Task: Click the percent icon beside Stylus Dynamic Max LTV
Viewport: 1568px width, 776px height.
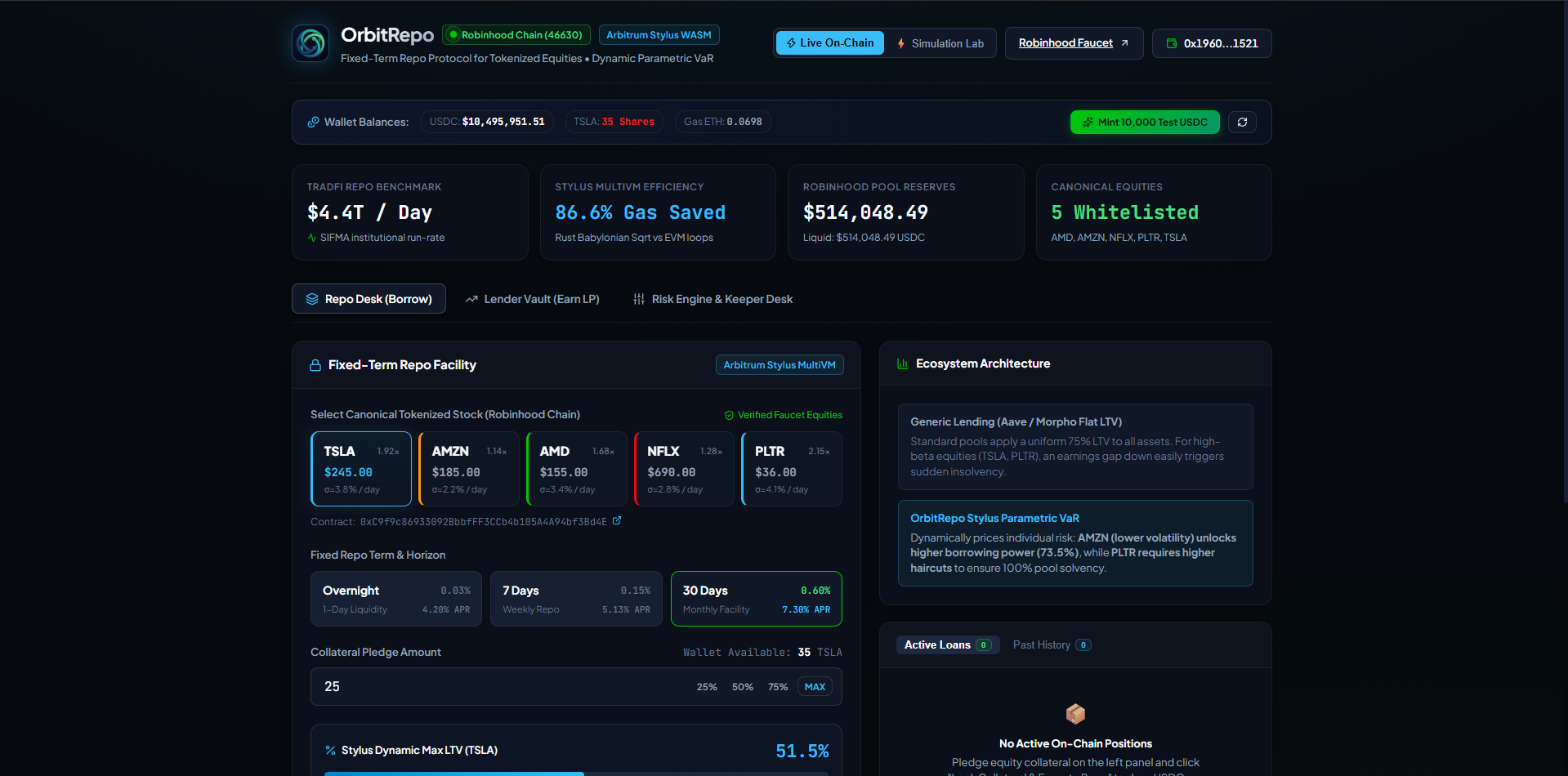Action: pos(330,751)
